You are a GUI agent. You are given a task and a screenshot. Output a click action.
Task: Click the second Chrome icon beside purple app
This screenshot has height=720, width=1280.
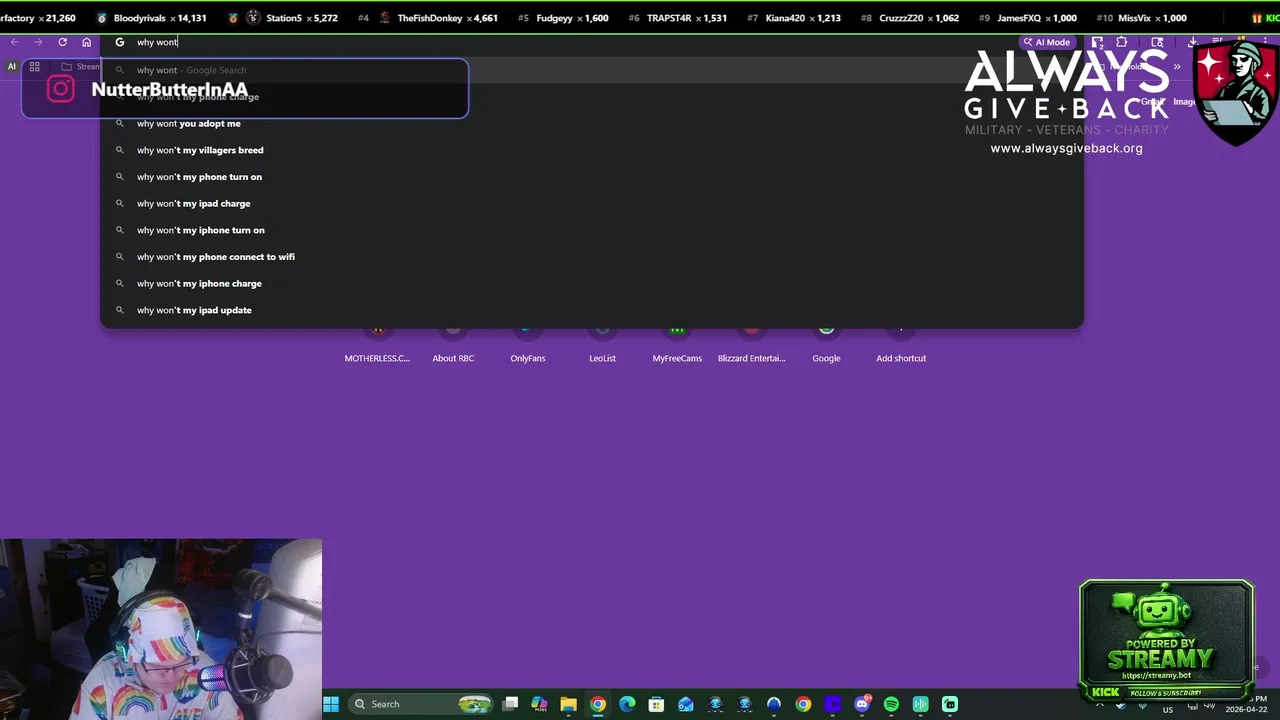click(x=803, y=704)
